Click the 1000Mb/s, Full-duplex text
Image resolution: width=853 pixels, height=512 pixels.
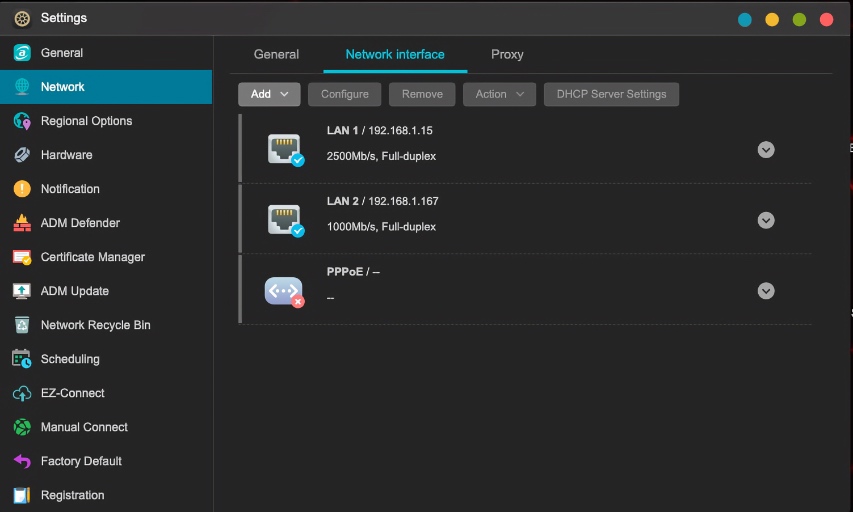381,227
